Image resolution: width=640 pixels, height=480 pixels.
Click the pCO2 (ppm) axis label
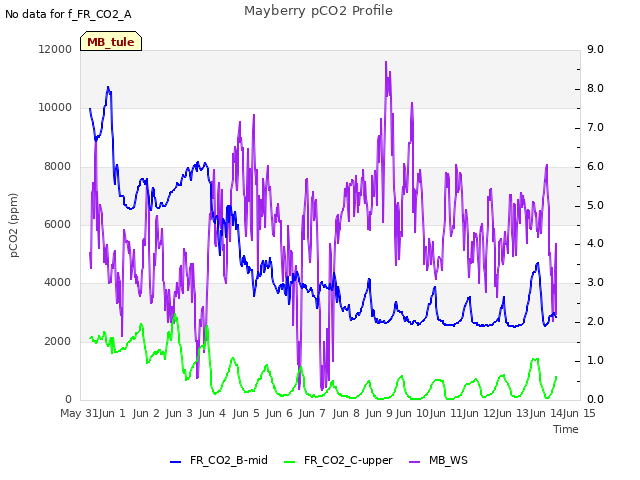pyautogui.click(x=14, y=225)
